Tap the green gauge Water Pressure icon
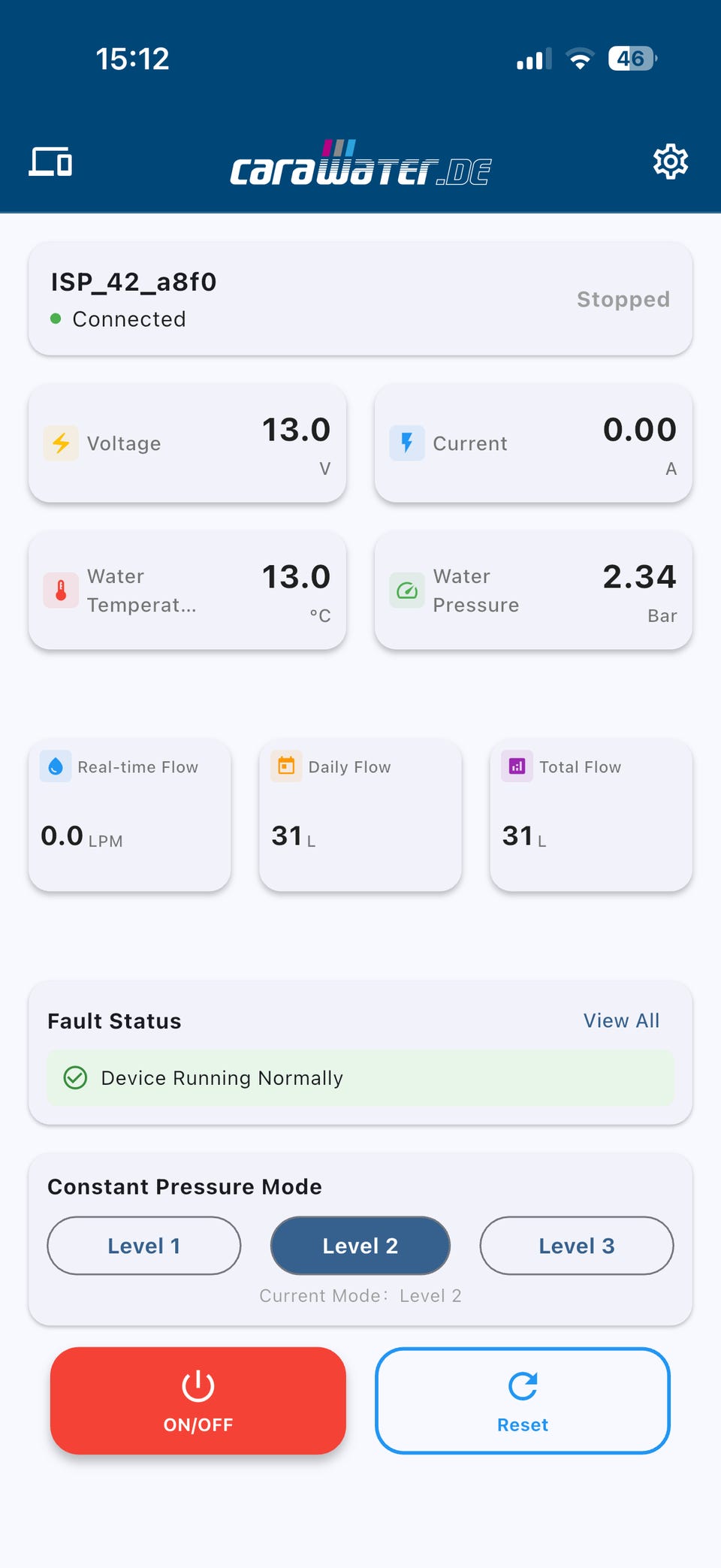This screenshot has height=1568, width=721. pos(407,591)
